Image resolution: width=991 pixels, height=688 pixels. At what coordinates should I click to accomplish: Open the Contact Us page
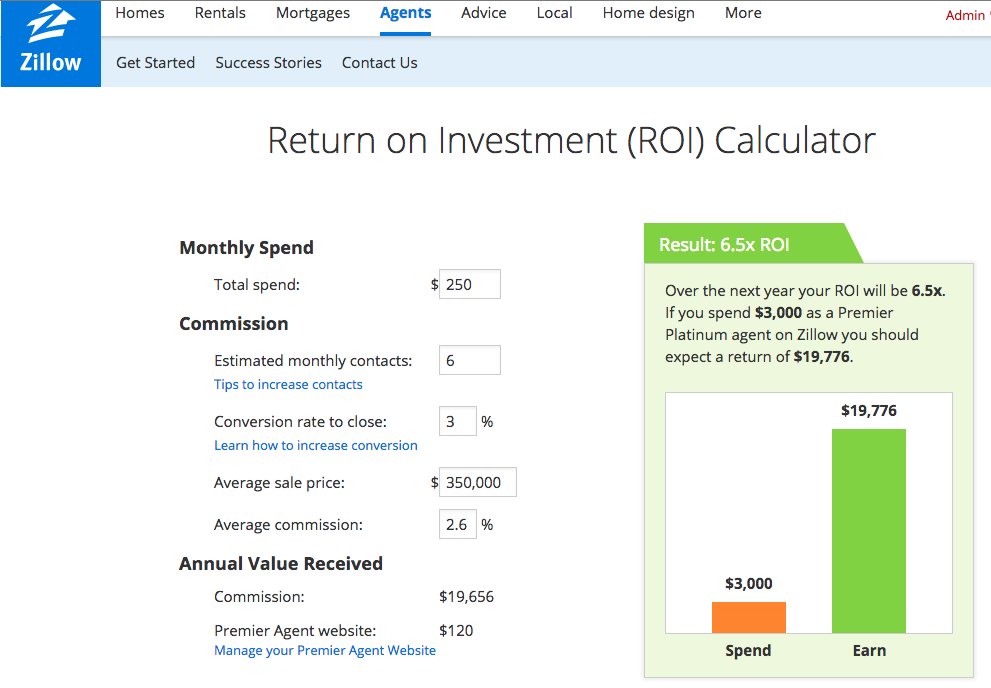pyautogui.click(x=380, y=63)
